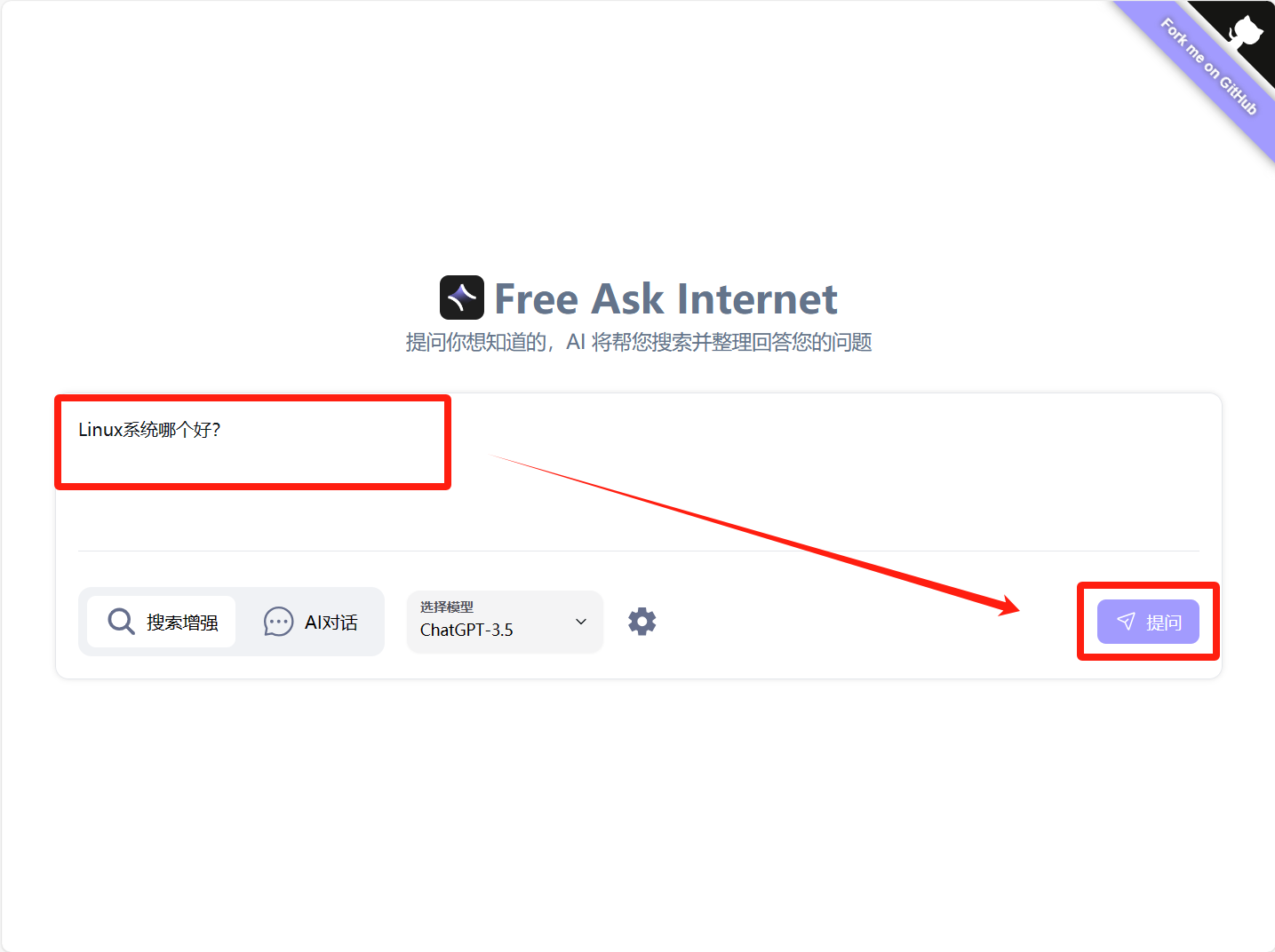Submit the question with 提问 button
Screen dimensions: 1275x952
[1148, 622]
